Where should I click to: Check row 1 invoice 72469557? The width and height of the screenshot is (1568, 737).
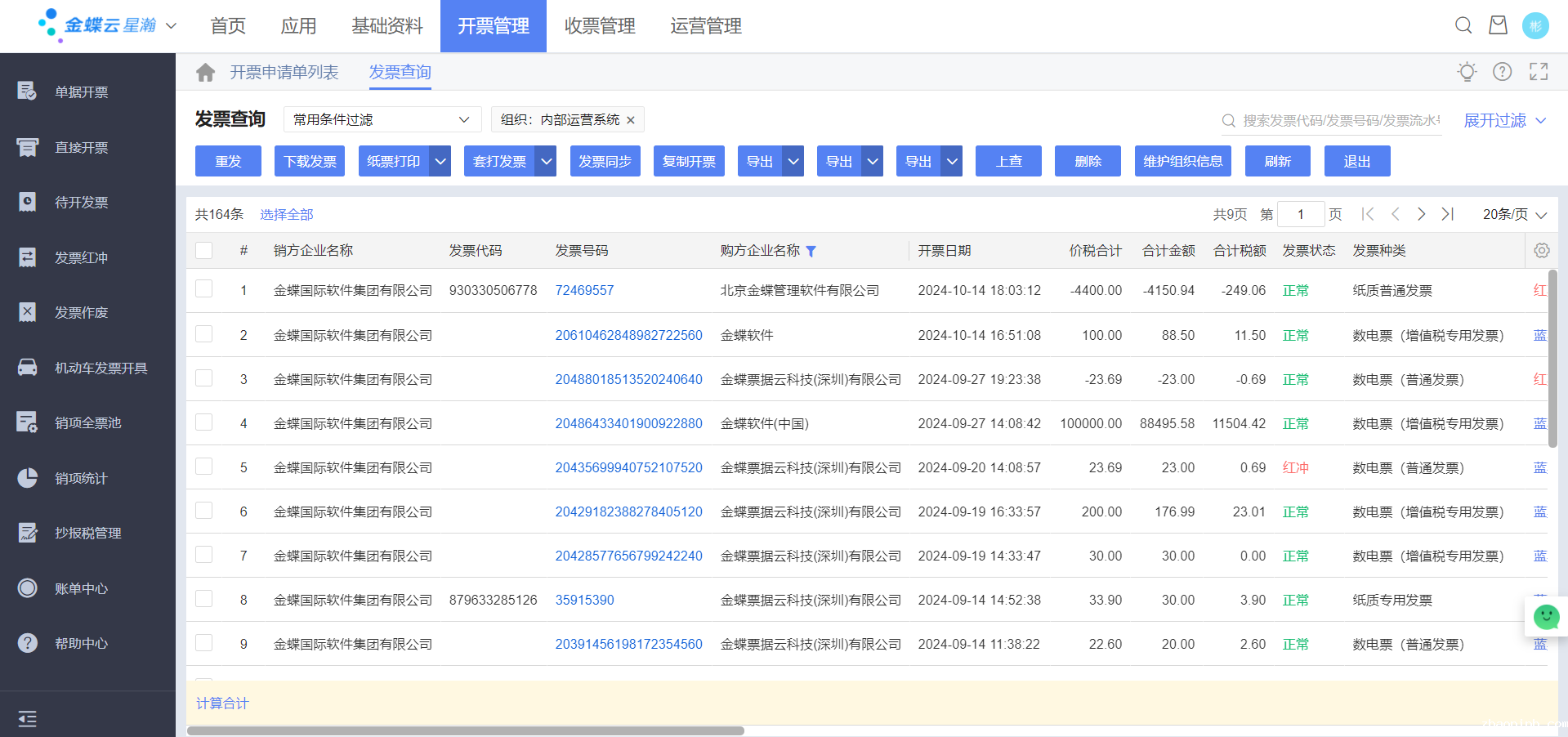click(x=204, y=289)
